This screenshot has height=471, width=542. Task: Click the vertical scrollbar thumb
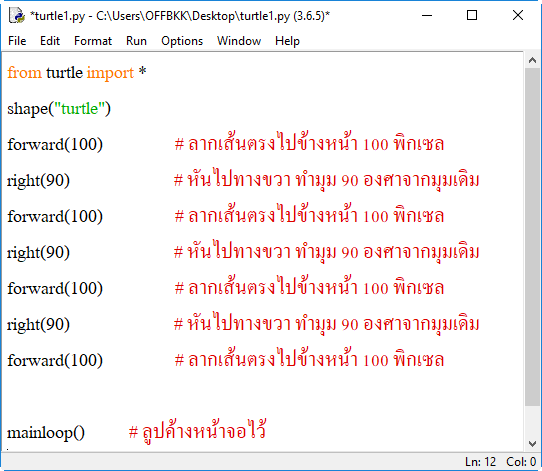point(532,237)
